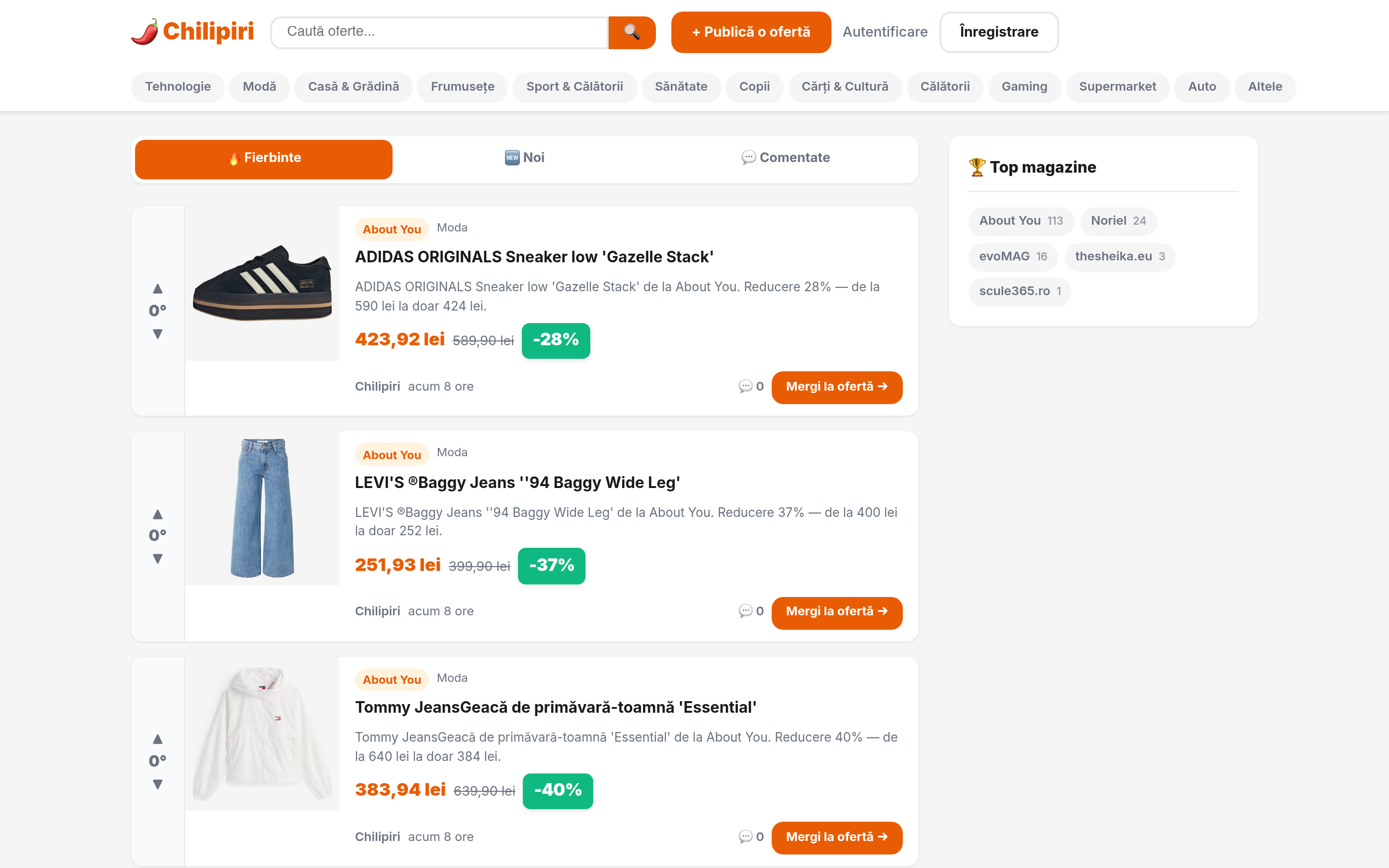This screenshot has width=1389, height=868.
Task: Upvote the Adidas Gazelle Stack deal
Action: click(157, 288)
